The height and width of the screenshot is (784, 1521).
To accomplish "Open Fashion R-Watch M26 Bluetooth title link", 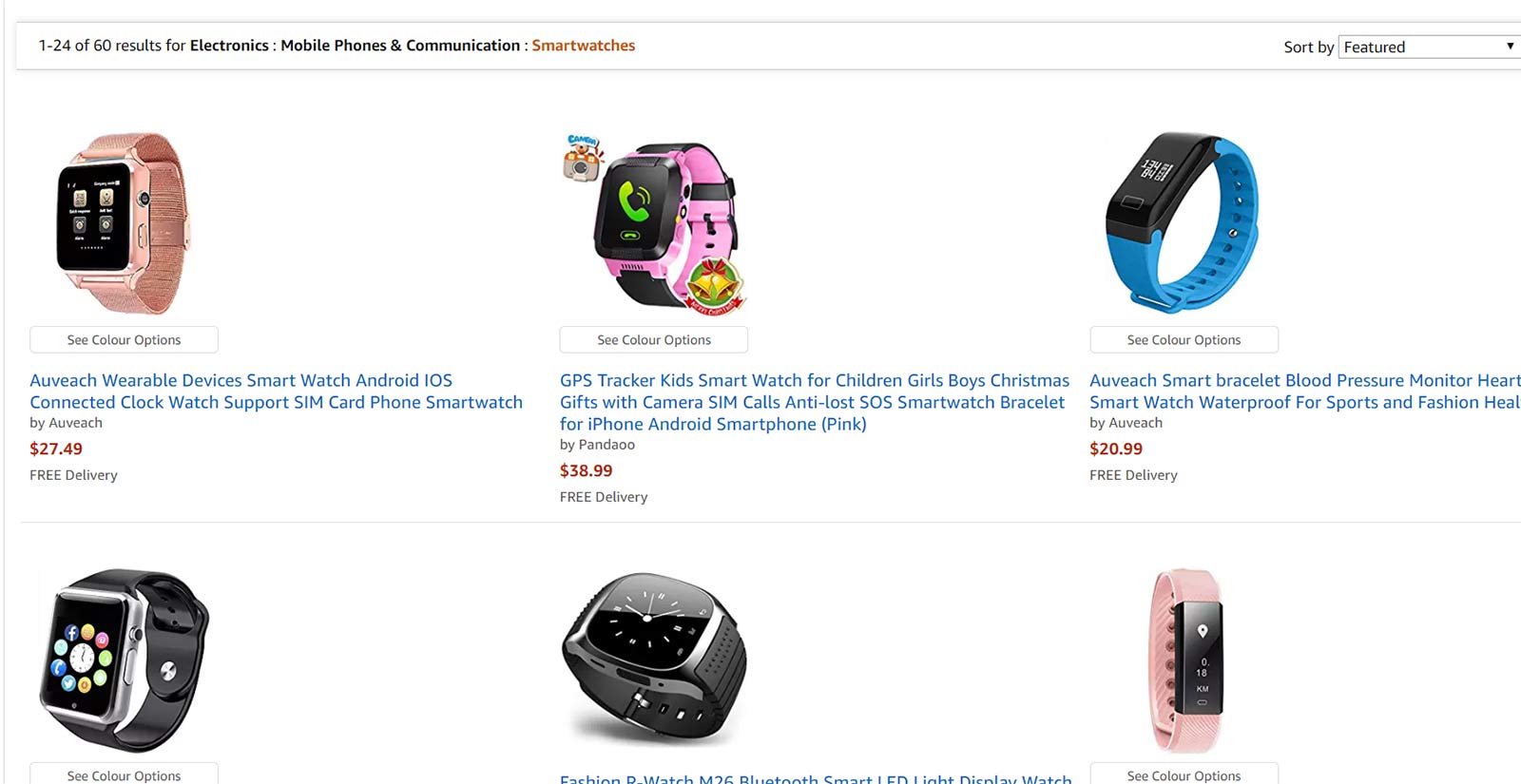I will tap(816, 779).
